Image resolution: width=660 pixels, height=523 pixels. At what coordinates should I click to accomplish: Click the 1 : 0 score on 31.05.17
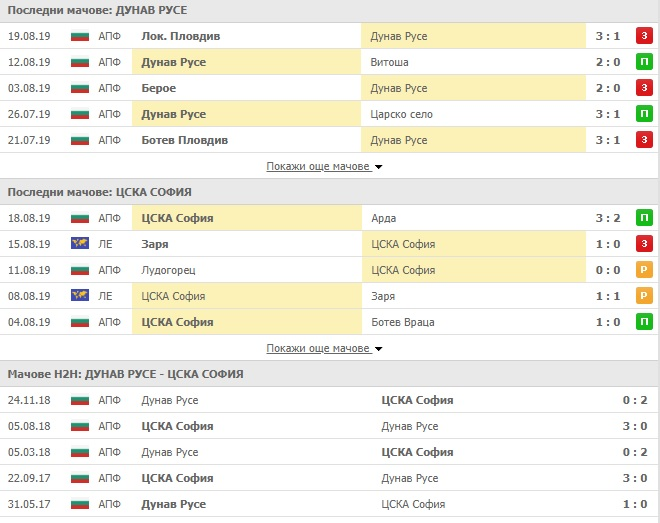[635, 504]
